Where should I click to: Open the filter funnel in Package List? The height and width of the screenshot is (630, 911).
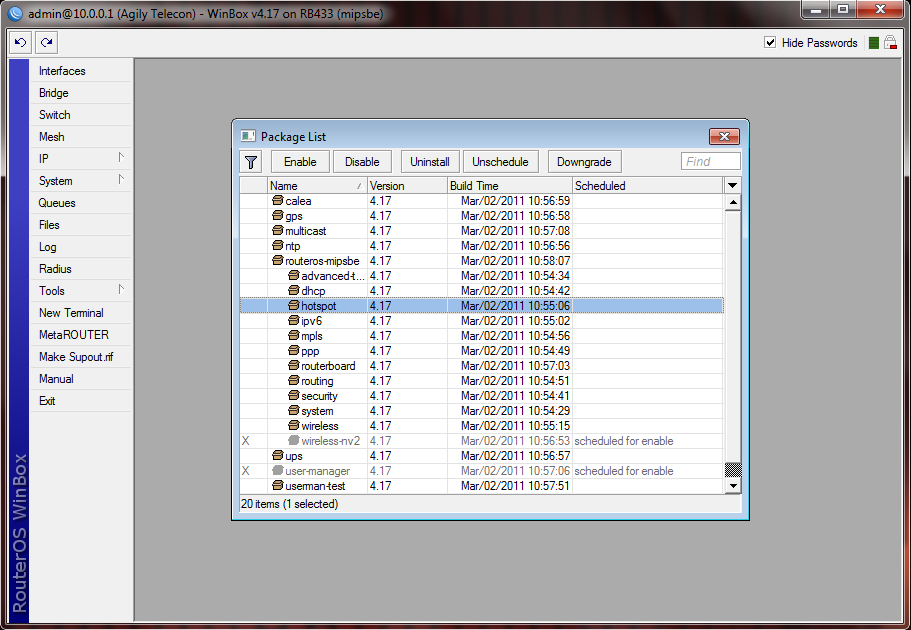[251, 162]
